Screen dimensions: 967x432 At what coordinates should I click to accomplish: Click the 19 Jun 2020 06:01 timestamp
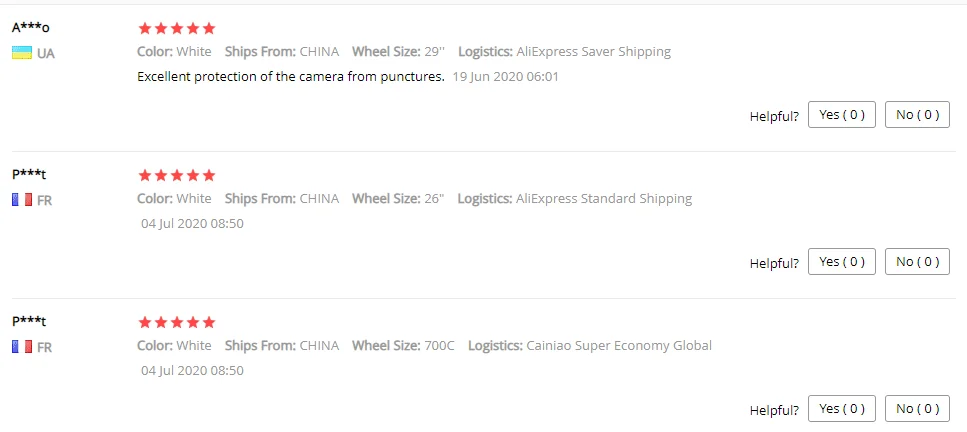(505, 76)
